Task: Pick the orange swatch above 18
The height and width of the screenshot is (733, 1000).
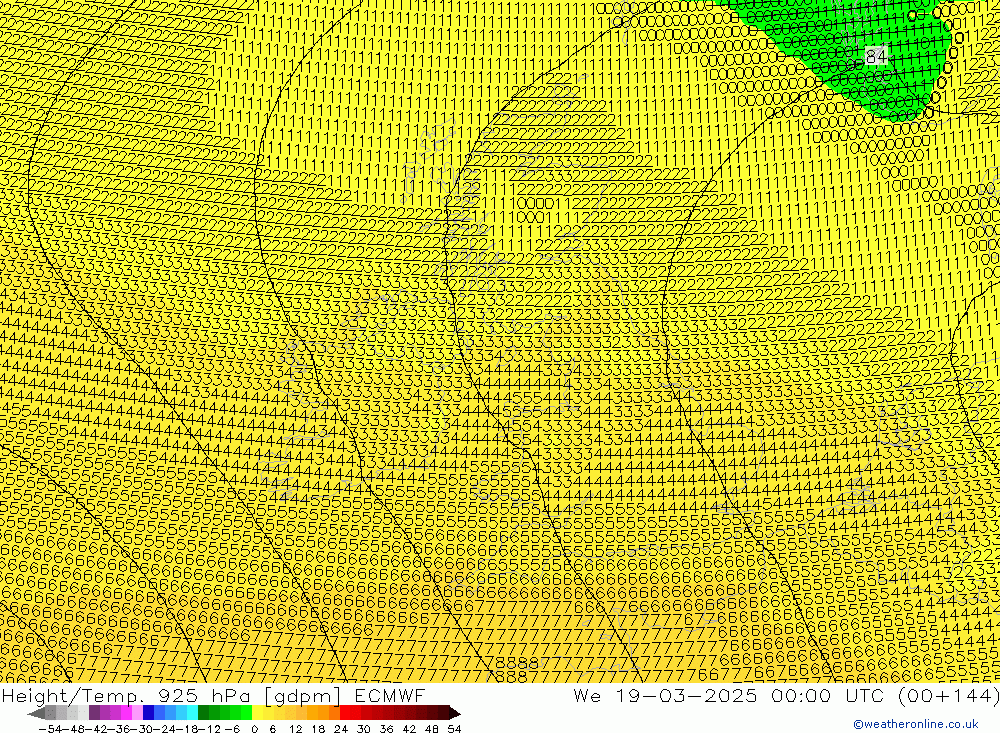Action: point(324,713)
